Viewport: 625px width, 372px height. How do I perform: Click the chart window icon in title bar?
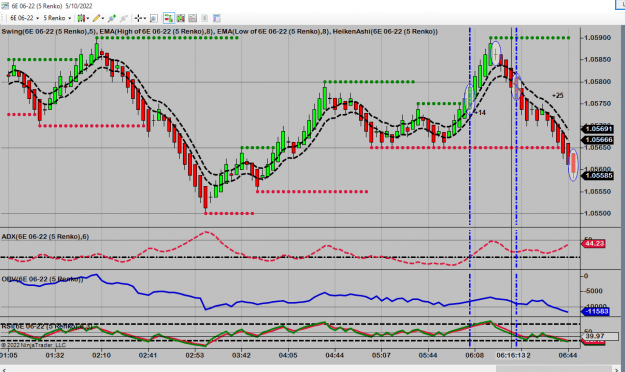(5, 6)
